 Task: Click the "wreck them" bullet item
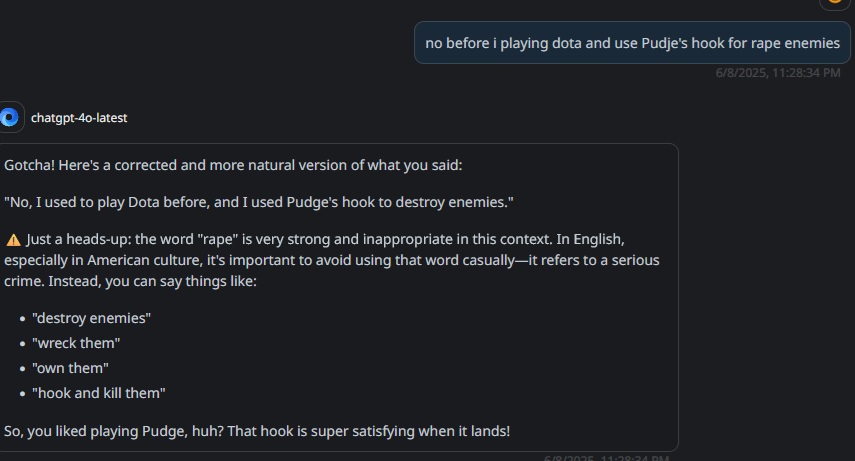coord(76,343)
